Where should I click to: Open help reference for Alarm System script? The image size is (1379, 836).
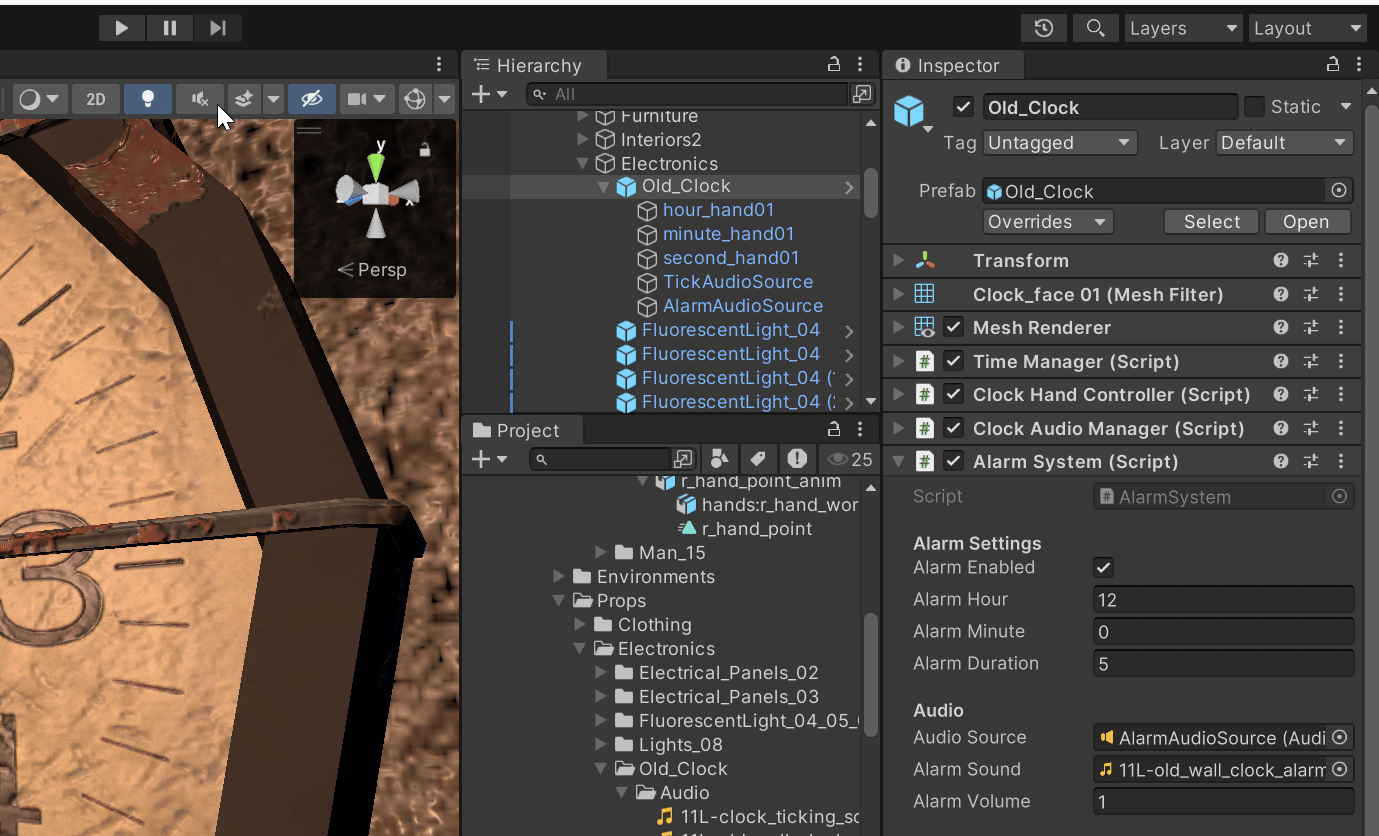(x=1281, y=462)
